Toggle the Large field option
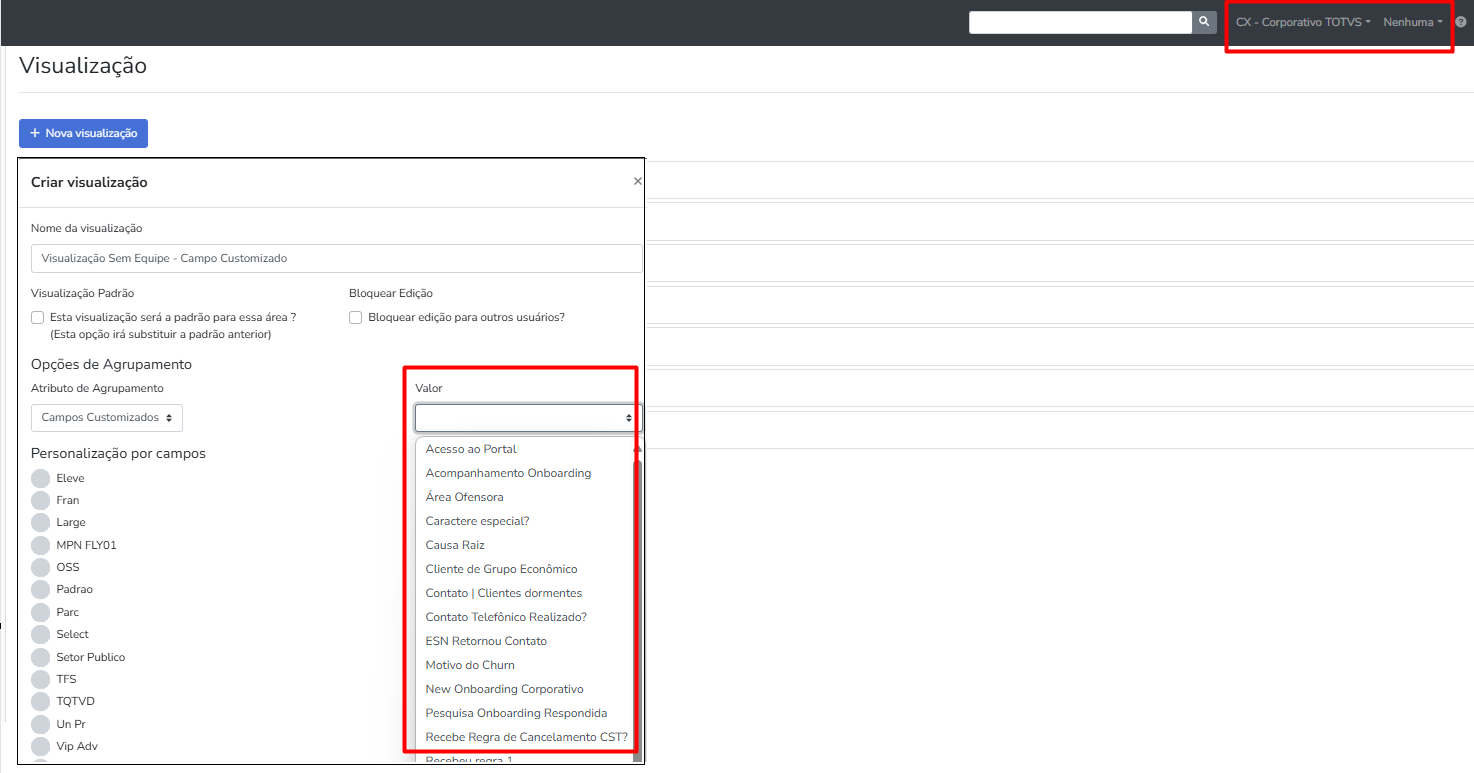 pos(40,522)
